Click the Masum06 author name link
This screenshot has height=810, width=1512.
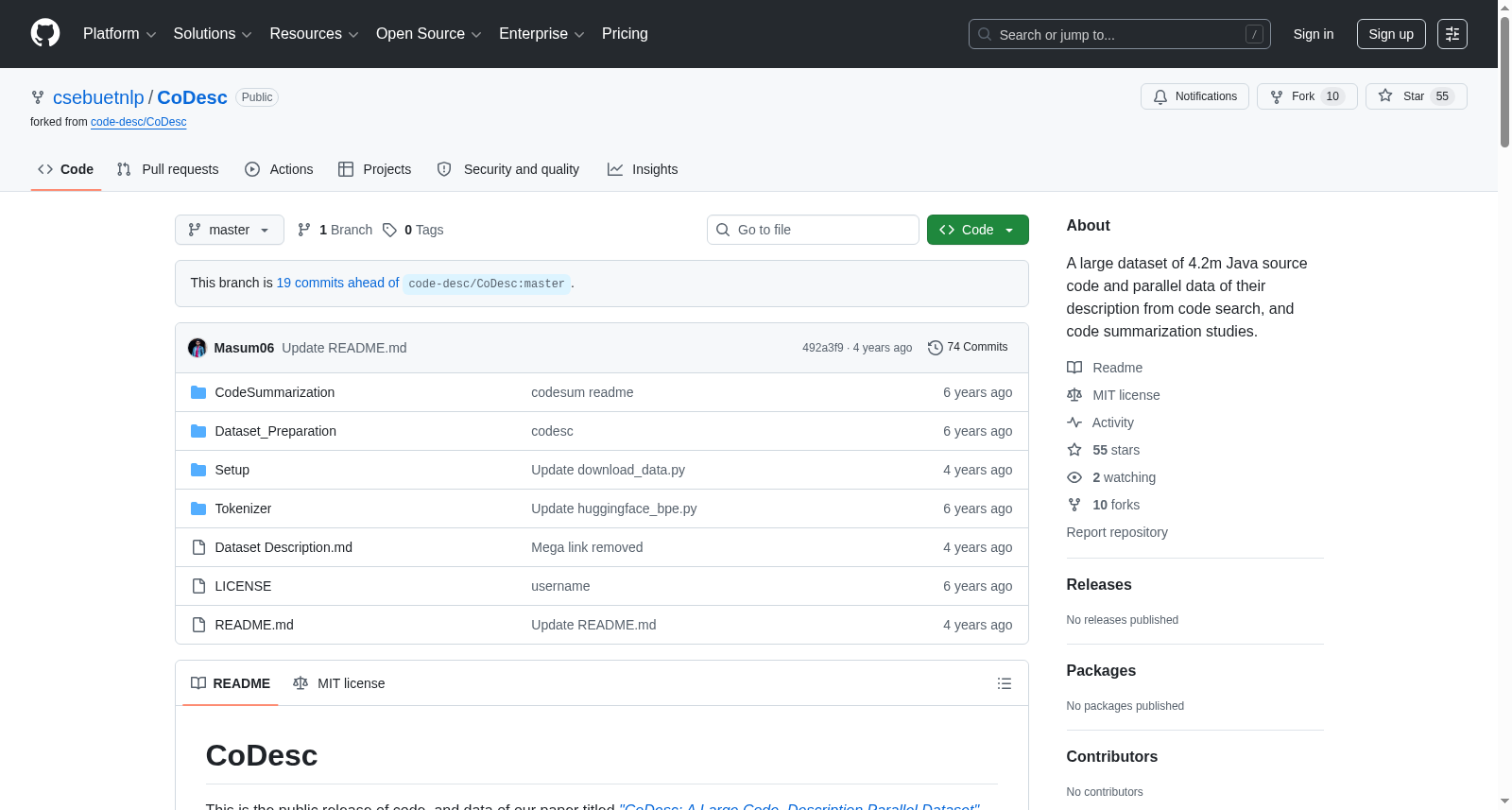(244, 348)
